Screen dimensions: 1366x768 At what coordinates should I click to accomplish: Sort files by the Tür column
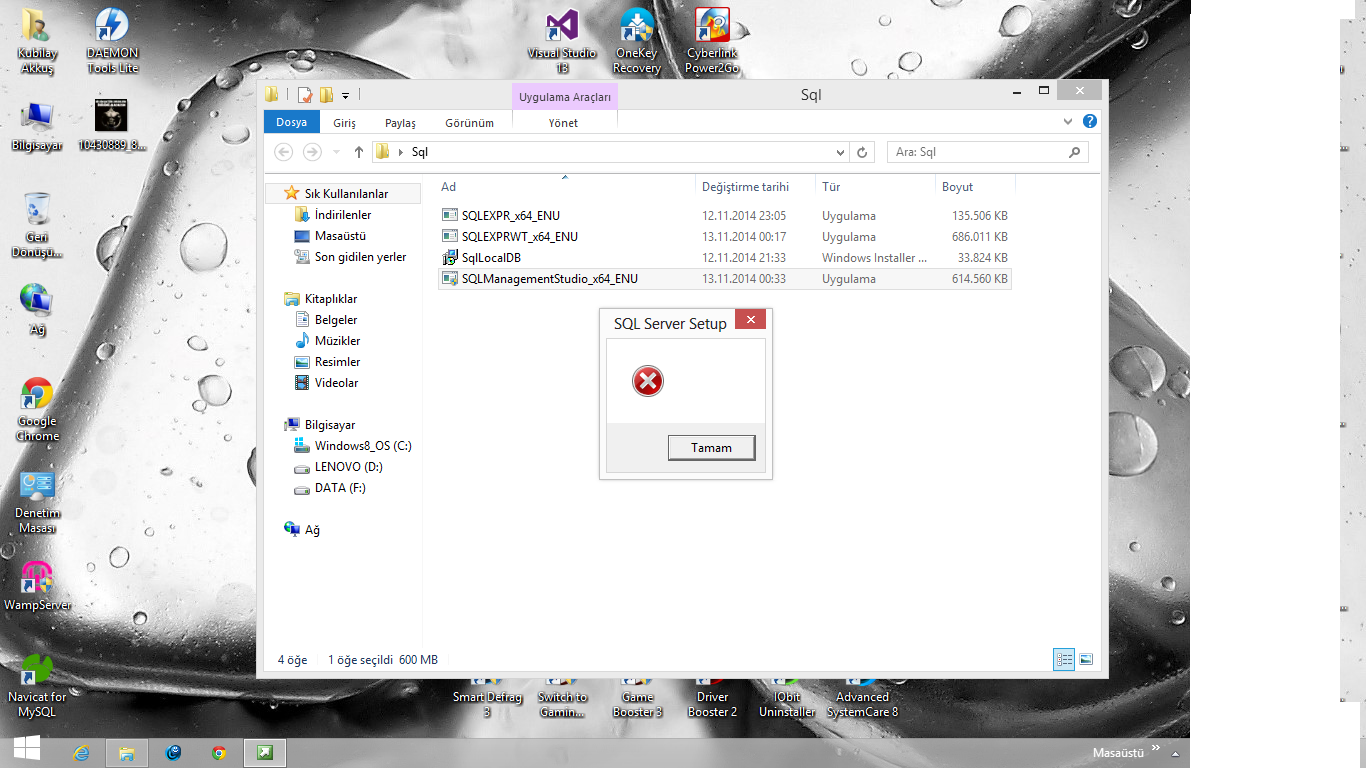(875, 187)
